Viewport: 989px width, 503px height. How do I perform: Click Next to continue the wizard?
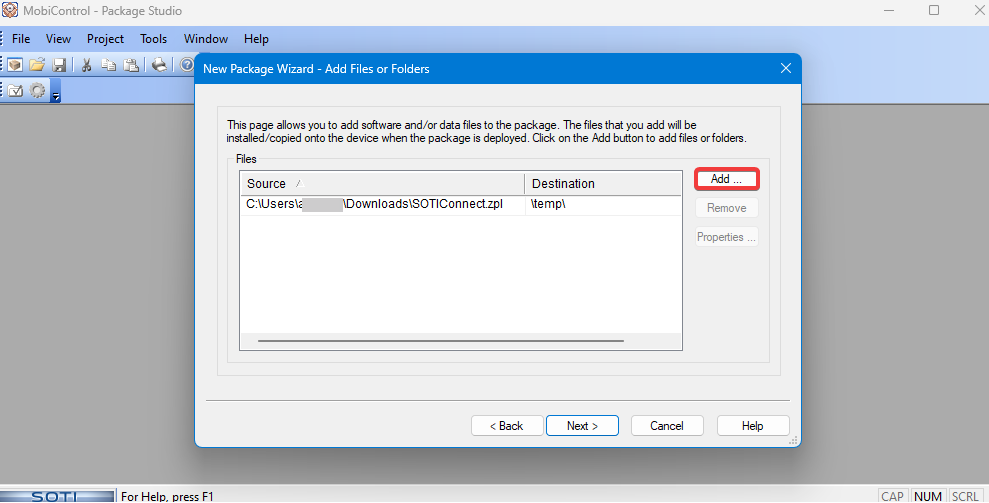[x=582, y=426]
